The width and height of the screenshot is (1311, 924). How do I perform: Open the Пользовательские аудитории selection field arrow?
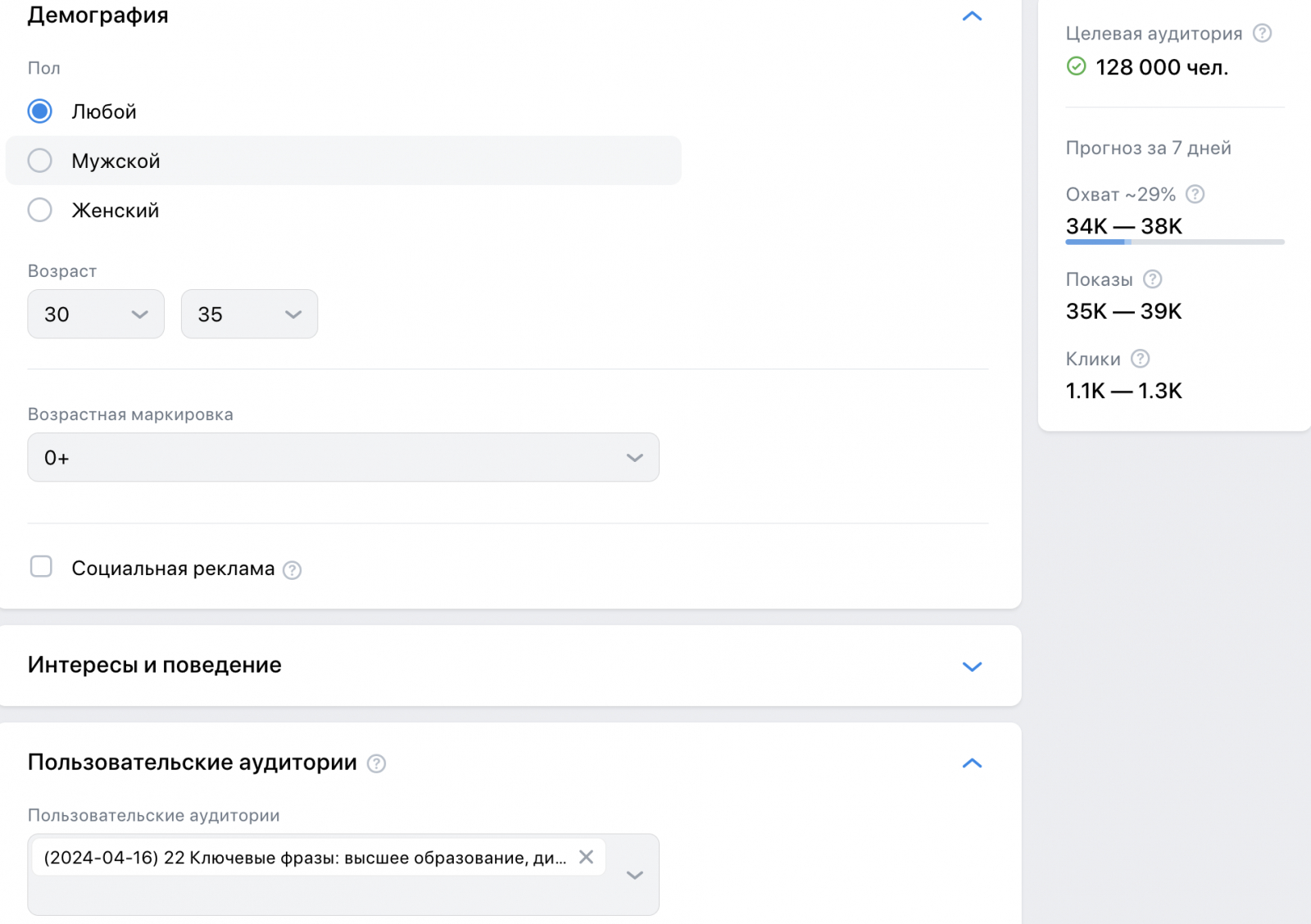[634, 875]
